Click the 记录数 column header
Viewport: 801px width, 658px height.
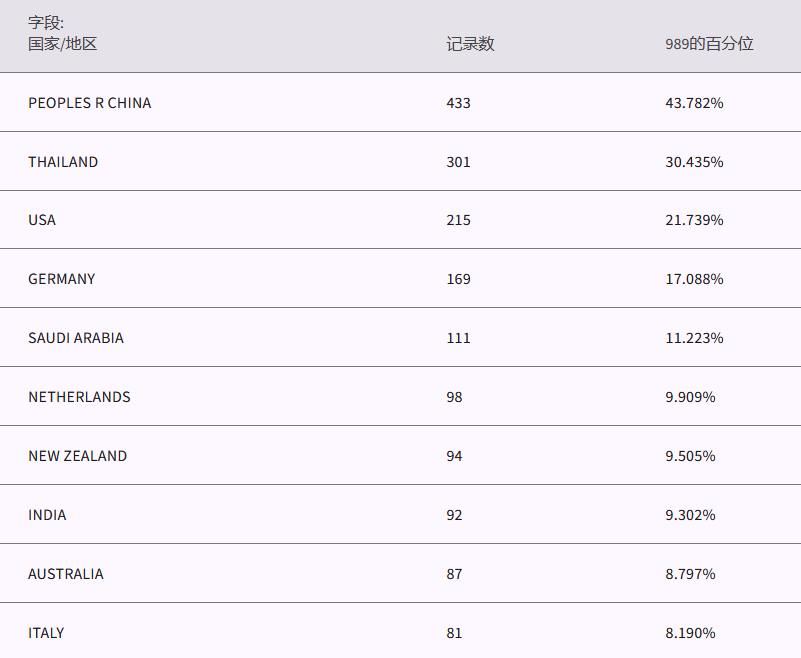(470, 44)
